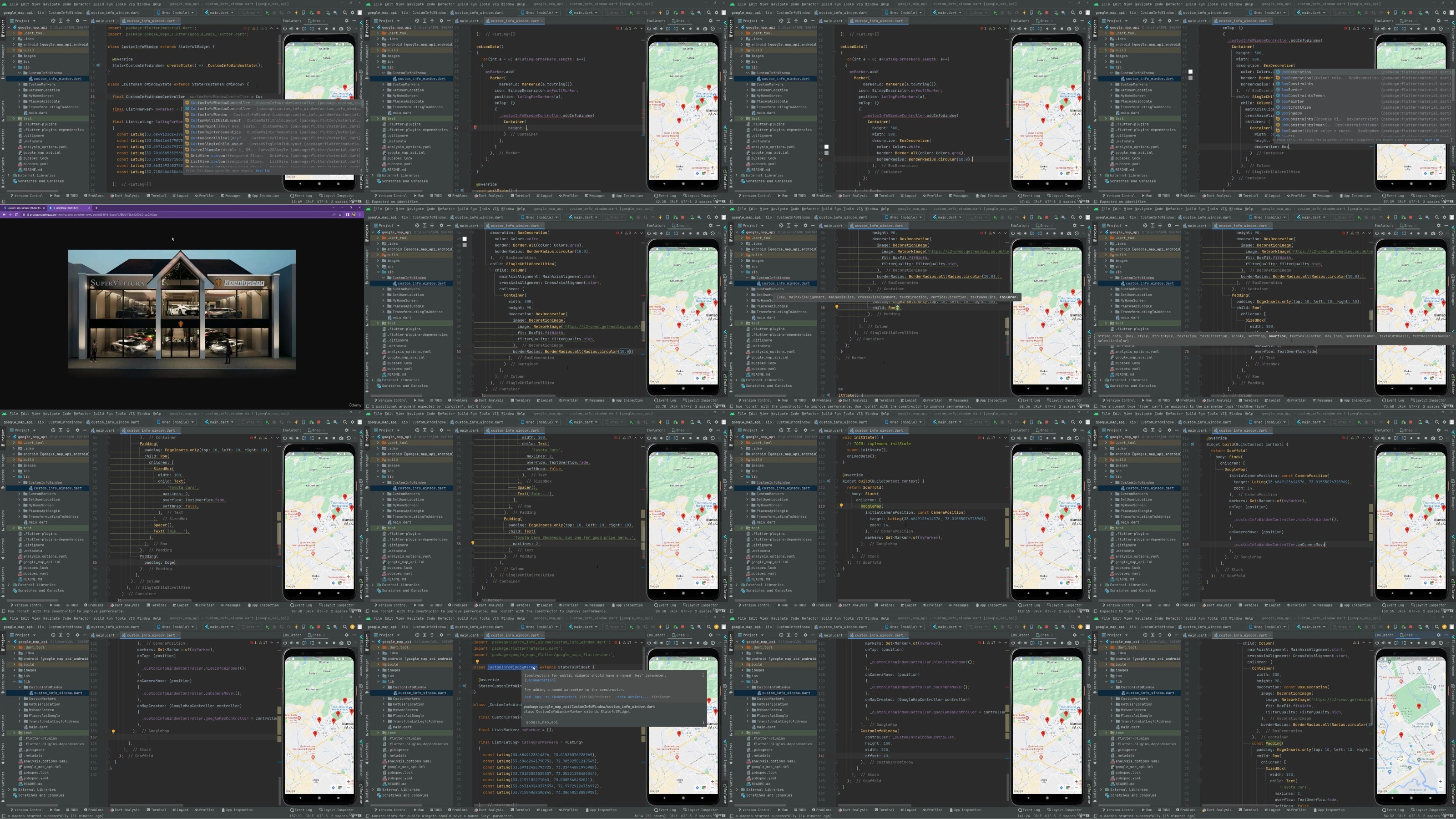The image size is (1456, 819).
Task: Click emulator power icon in IDE with cursor 63:78
Action: [649, 233]
